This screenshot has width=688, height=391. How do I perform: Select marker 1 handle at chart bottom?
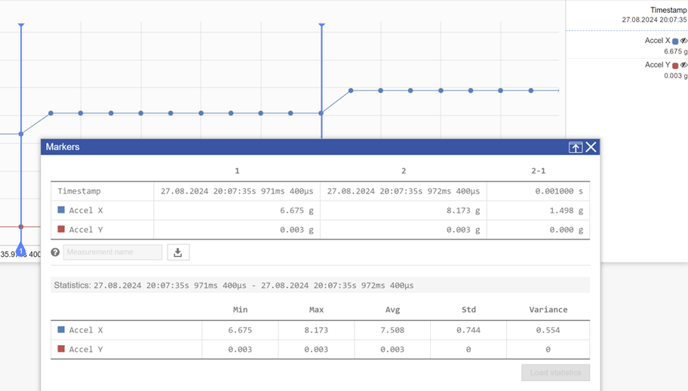[21, 250]
